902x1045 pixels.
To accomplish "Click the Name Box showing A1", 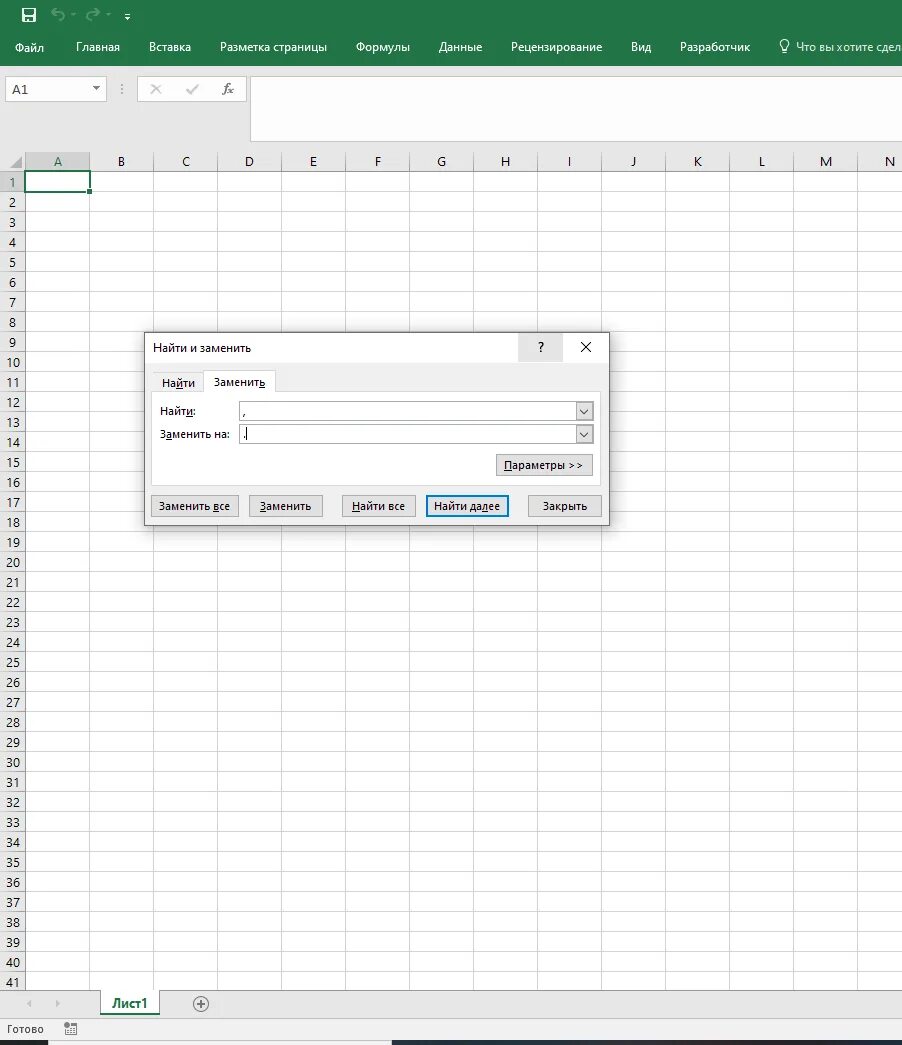I will tap(47, 89).
